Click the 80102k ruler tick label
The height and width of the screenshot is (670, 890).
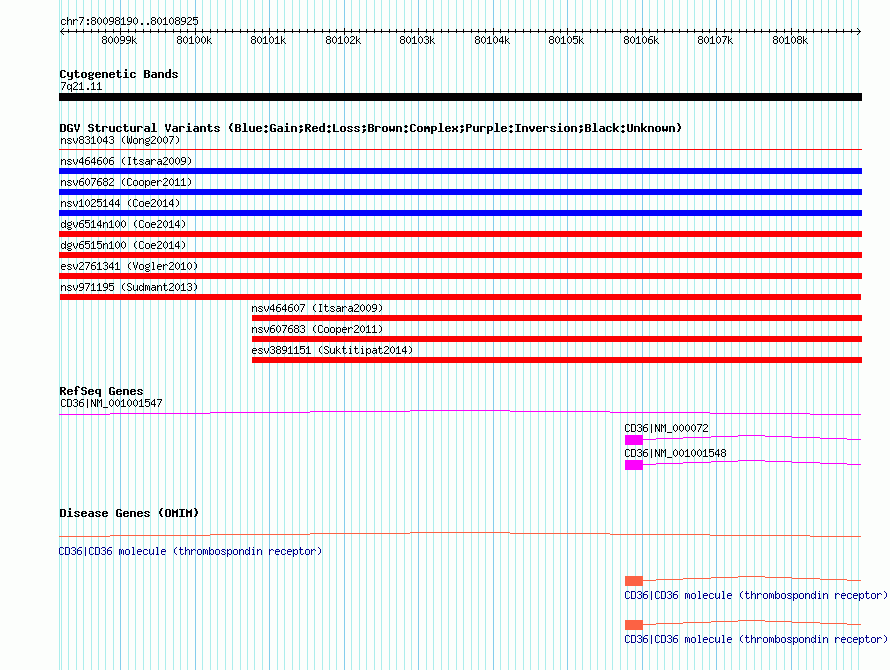pyautogui.click(x=343, y=40)
